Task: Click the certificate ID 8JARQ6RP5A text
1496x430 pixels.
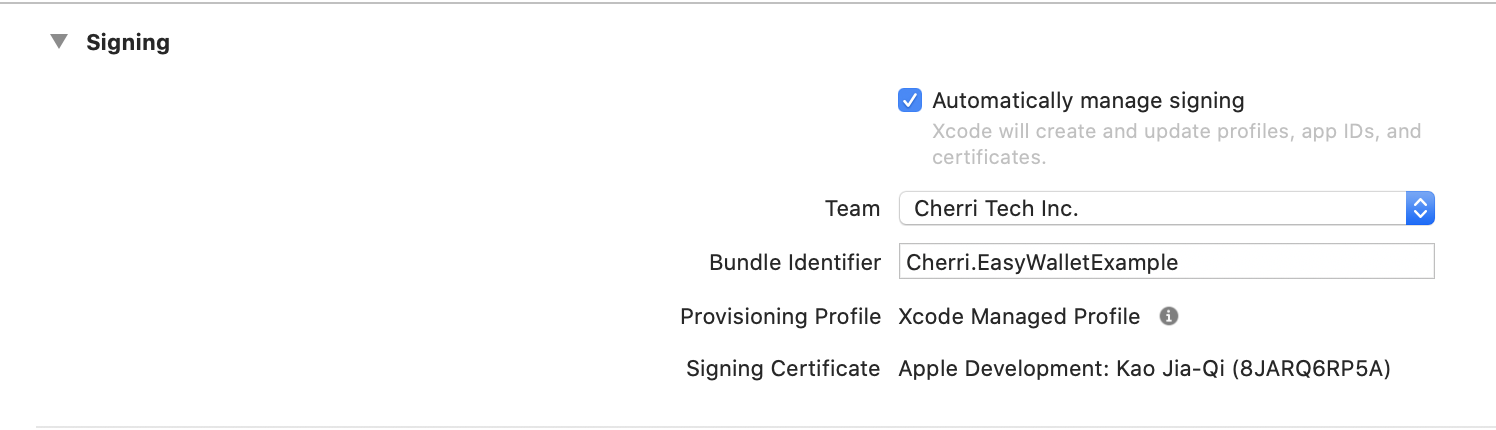Action: click(1312, 369)
